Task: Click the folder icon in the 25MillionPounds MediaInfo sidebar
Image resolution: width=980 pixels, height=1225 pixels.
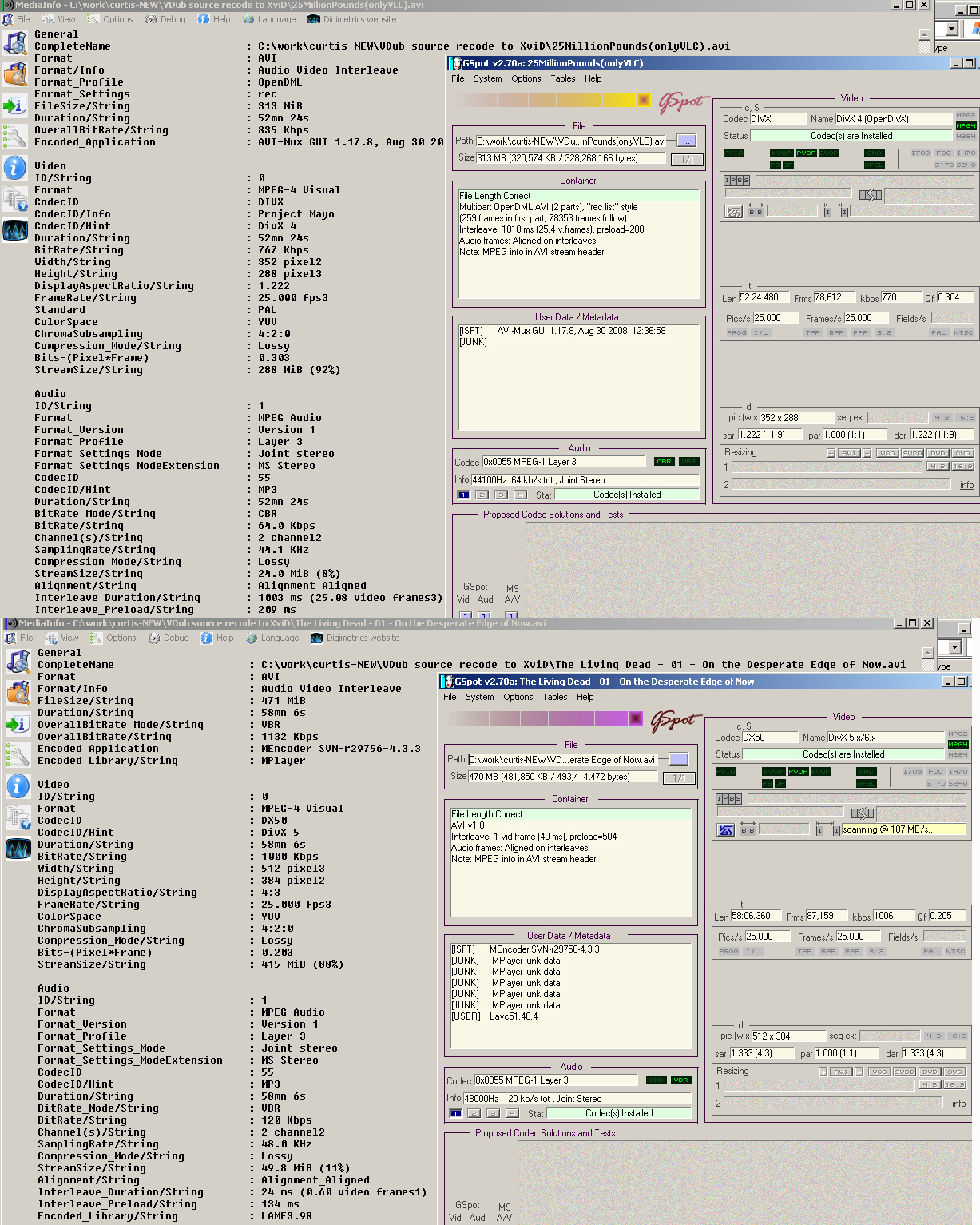Action: [x=15, y=74]
